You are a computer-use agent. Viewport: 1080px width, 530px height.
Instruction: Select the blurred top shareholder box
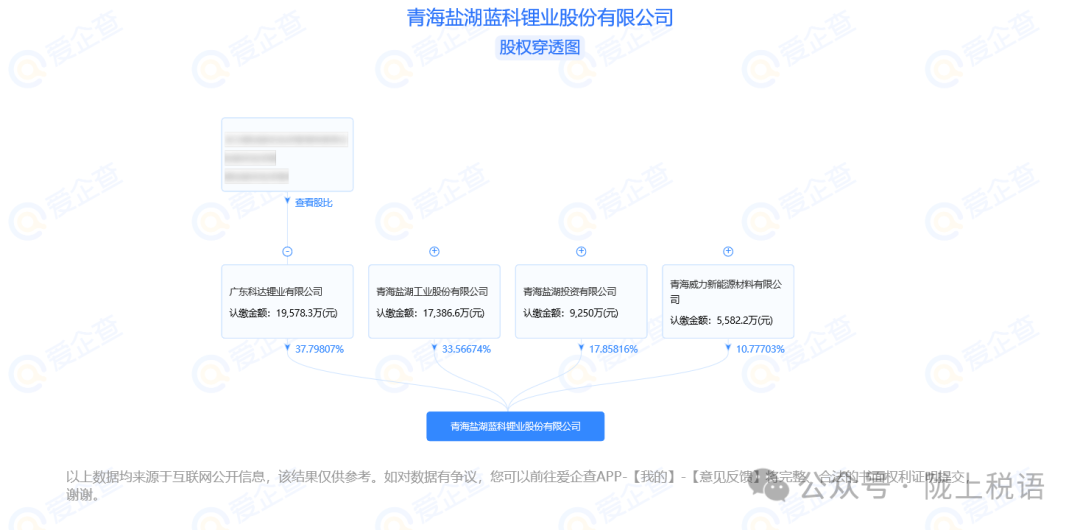pos(287,154)
